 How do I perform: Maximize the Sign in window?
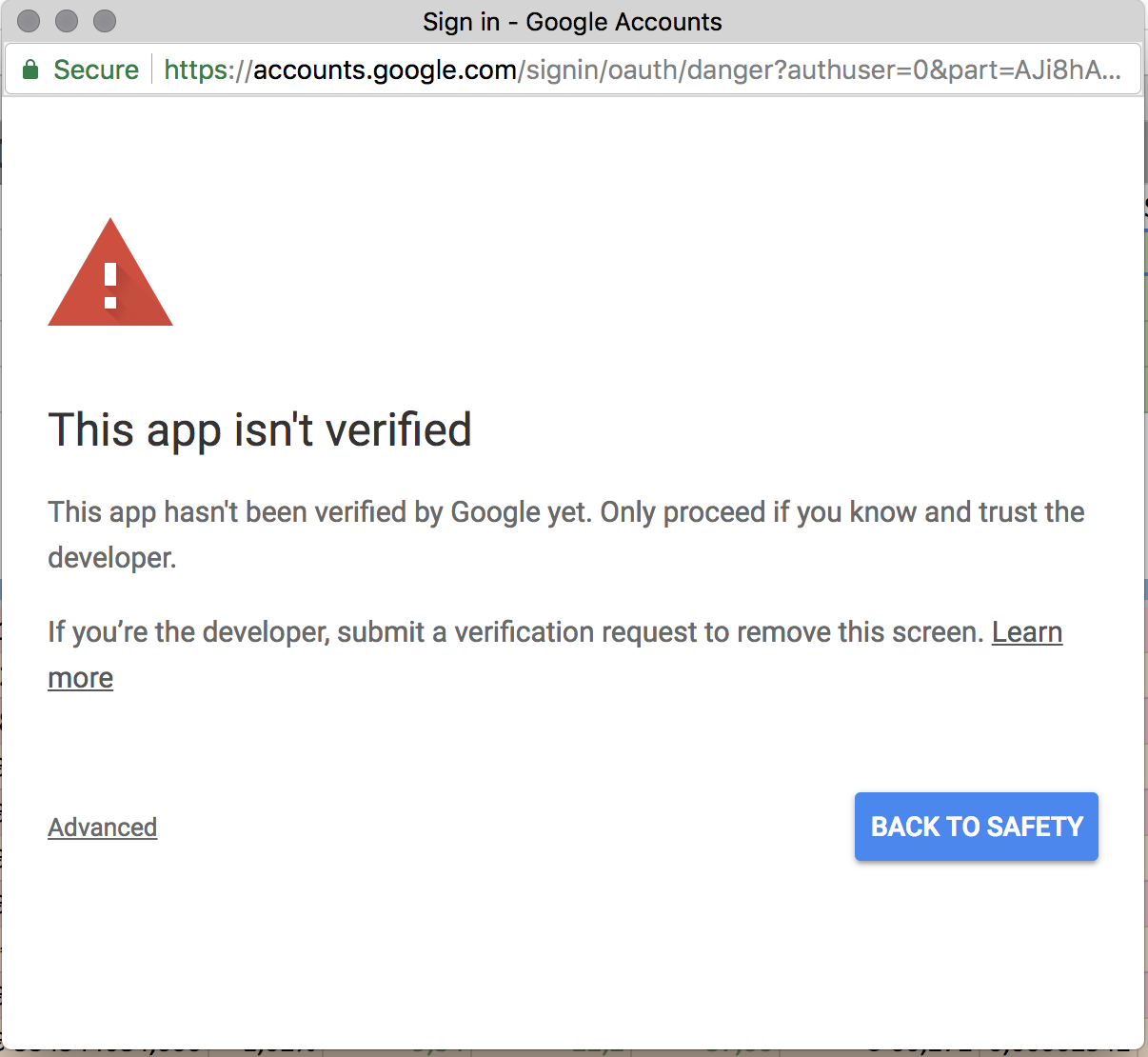tap(105, 21)
